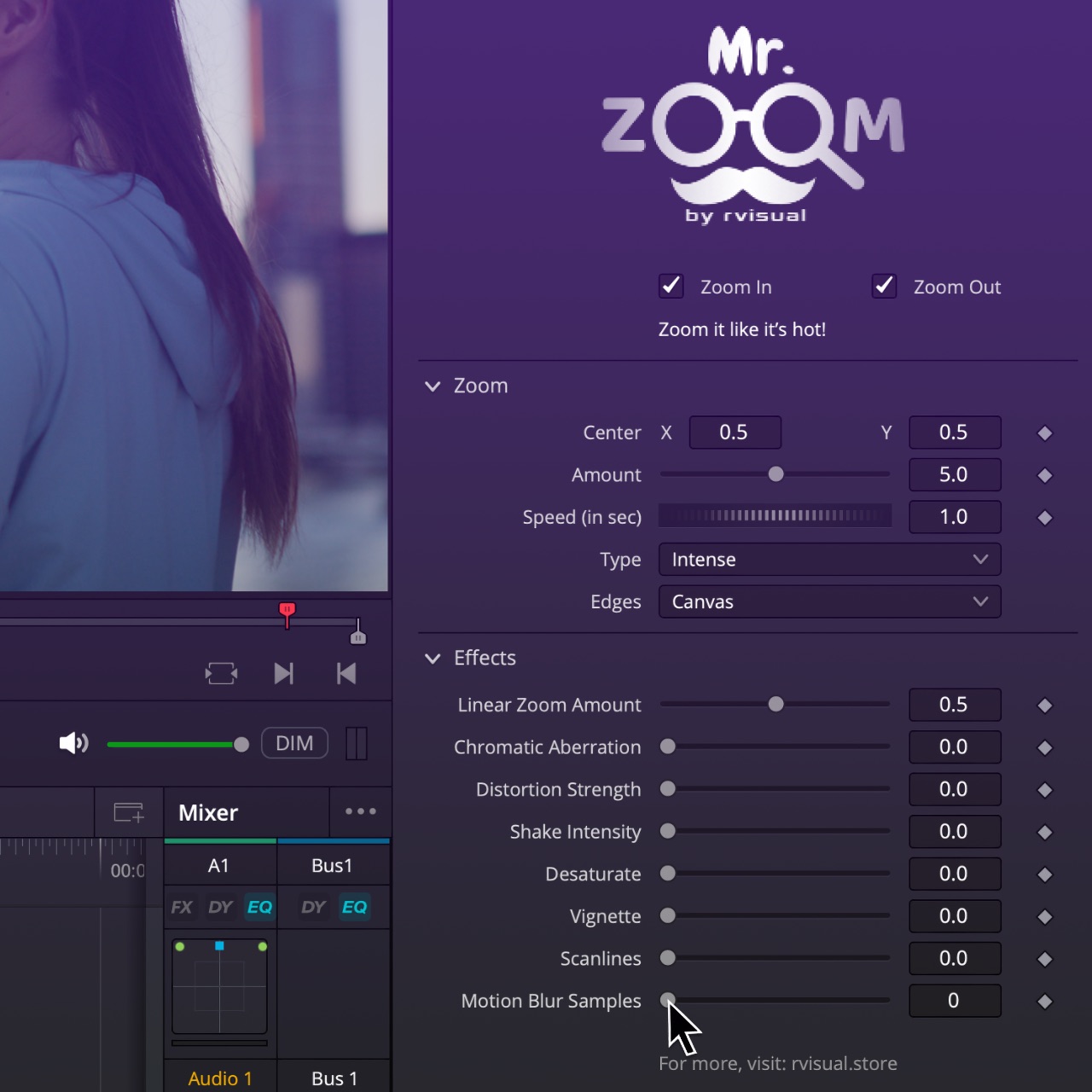1092x1092 pixels.
Task: Collapse the Zoom section
Action: coord(433,386)
